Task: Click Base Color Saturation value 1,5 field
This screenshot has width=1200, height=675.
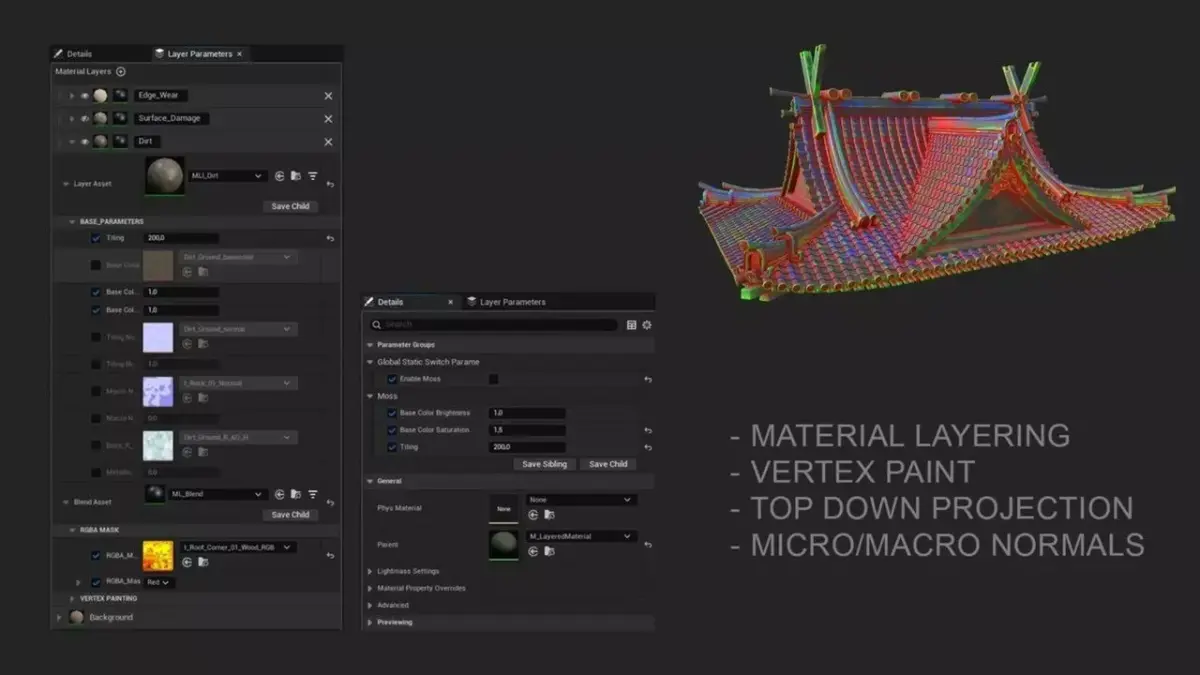Action: (x=527, y=430)
